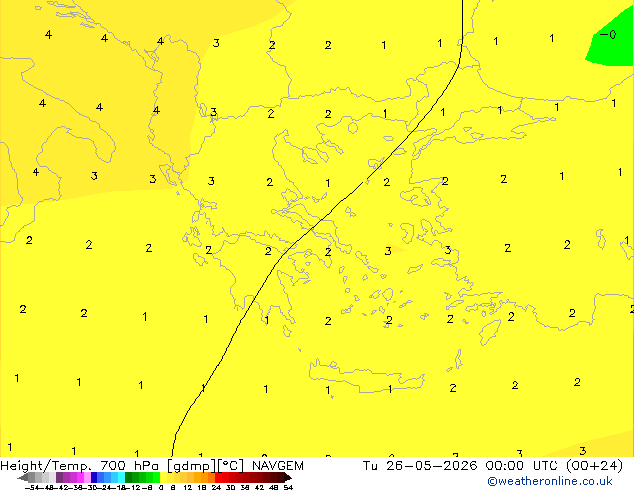Click the right dark arrow end of the legend
The height and width of the screenshot is (490, 634).
(288, 478)
